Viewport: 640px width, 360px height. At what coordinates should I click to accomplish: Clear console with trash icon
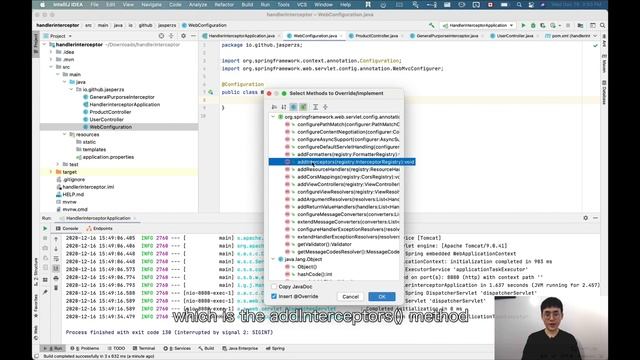pos(56,288)
